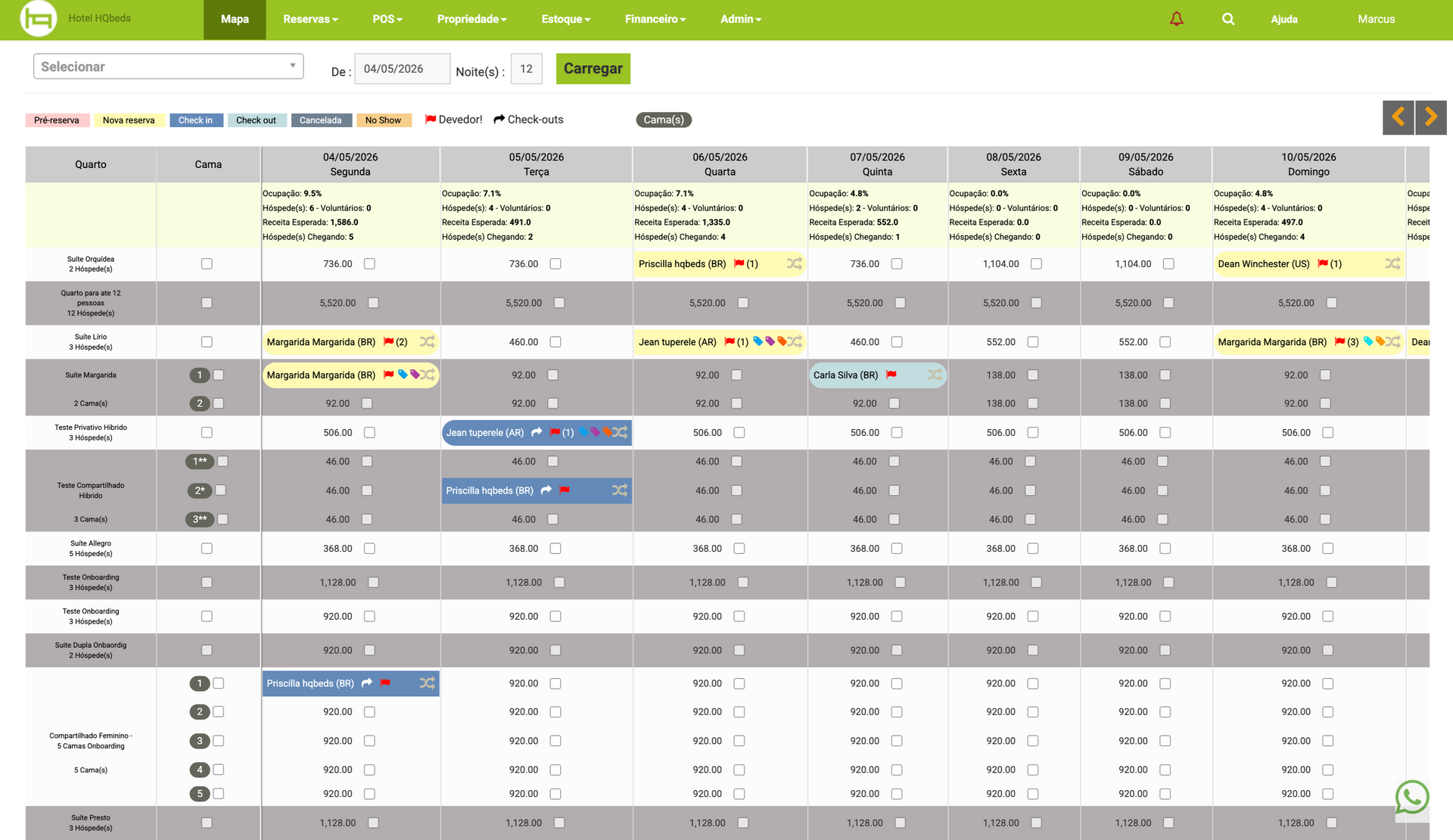Click red debtor flag on Carla Silva reservation
This screenshot has height=840, width=1453.
tap(891, 375)
